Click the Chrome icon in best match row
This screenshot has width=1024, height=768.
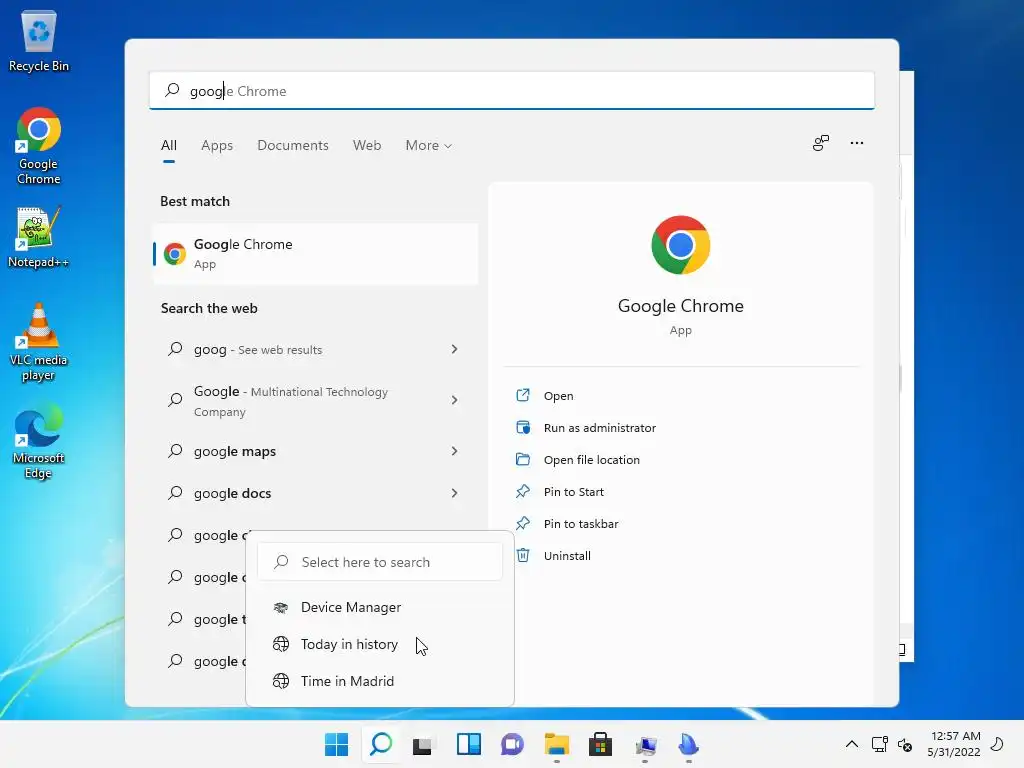(x=174, y=253)
